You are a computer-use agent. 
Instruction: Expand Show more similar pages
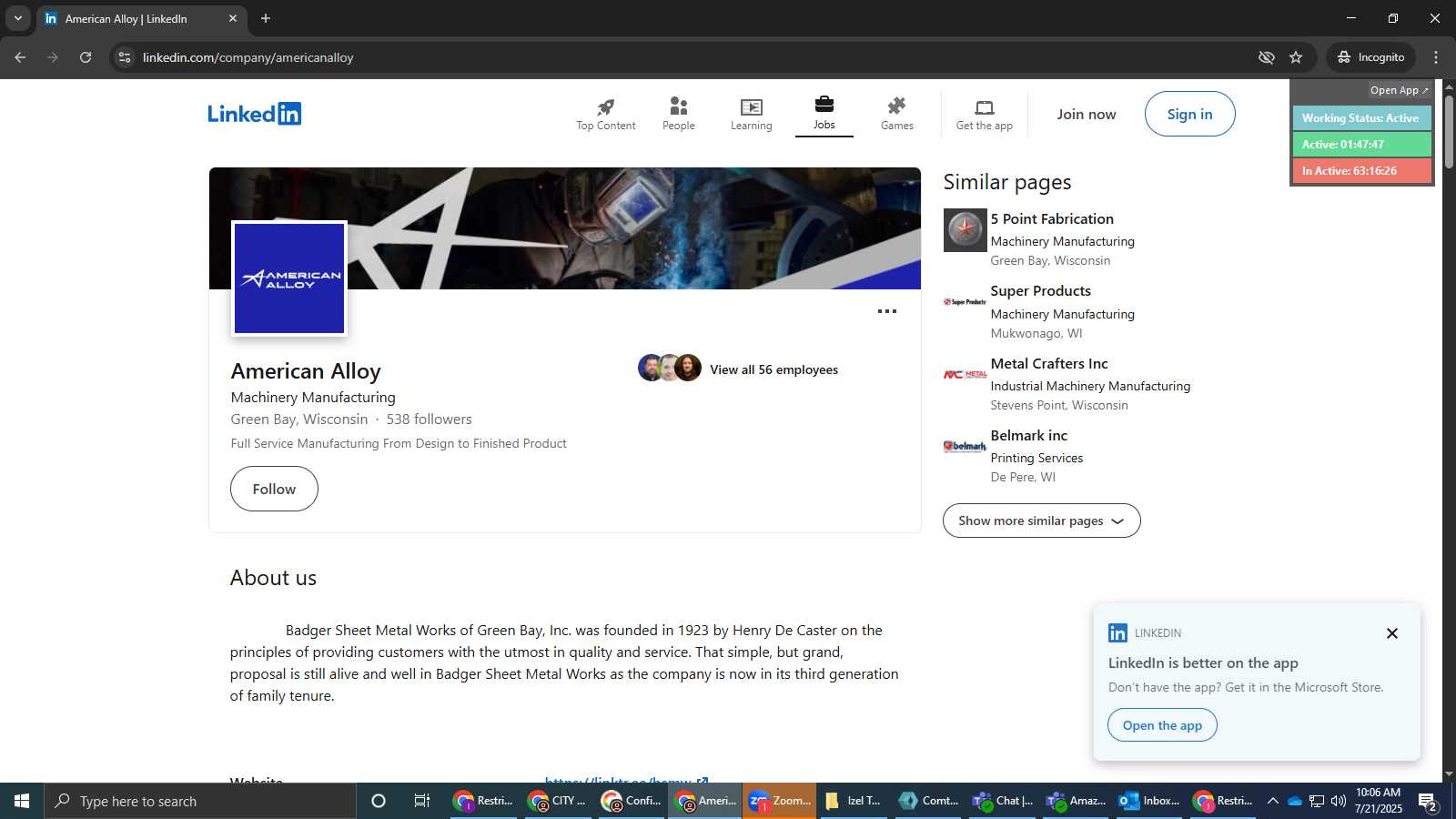1042,521
